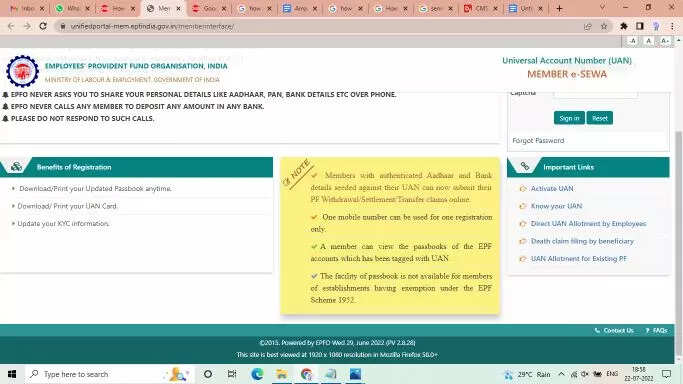Increase font size with A+ button

click(665, 40)
